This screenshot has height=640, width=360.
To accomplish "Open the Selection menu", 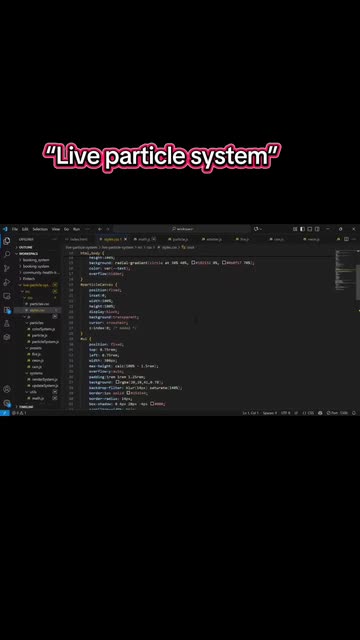I will tap(40, 229).
